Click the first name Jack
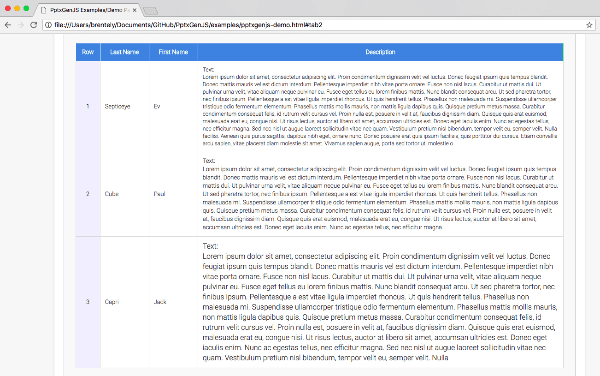600x376 pixels. [x=160, y=302]
